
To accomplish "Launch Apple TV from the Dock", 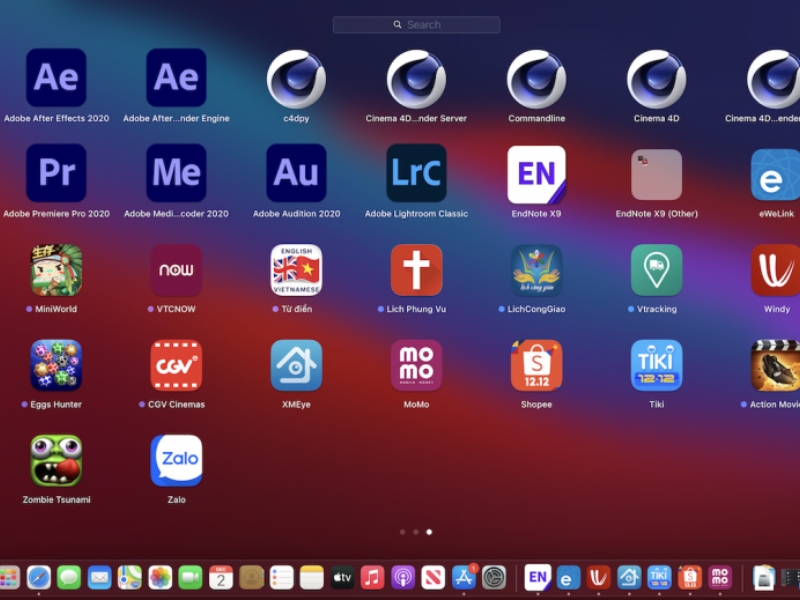I will click(342, 578).
